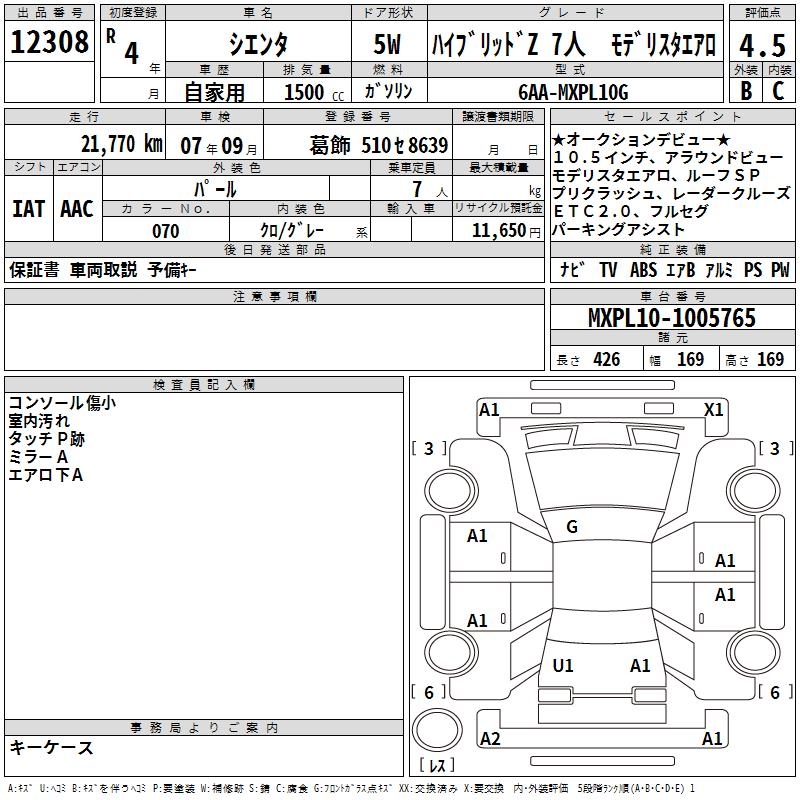Click the air conditioner value AAC
The width and height of the screenshot is (800, 800).
click(77, 209)
